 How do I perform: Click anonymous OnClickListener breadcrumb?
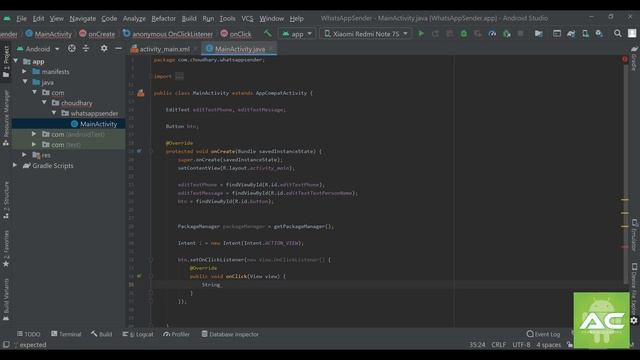168,34
